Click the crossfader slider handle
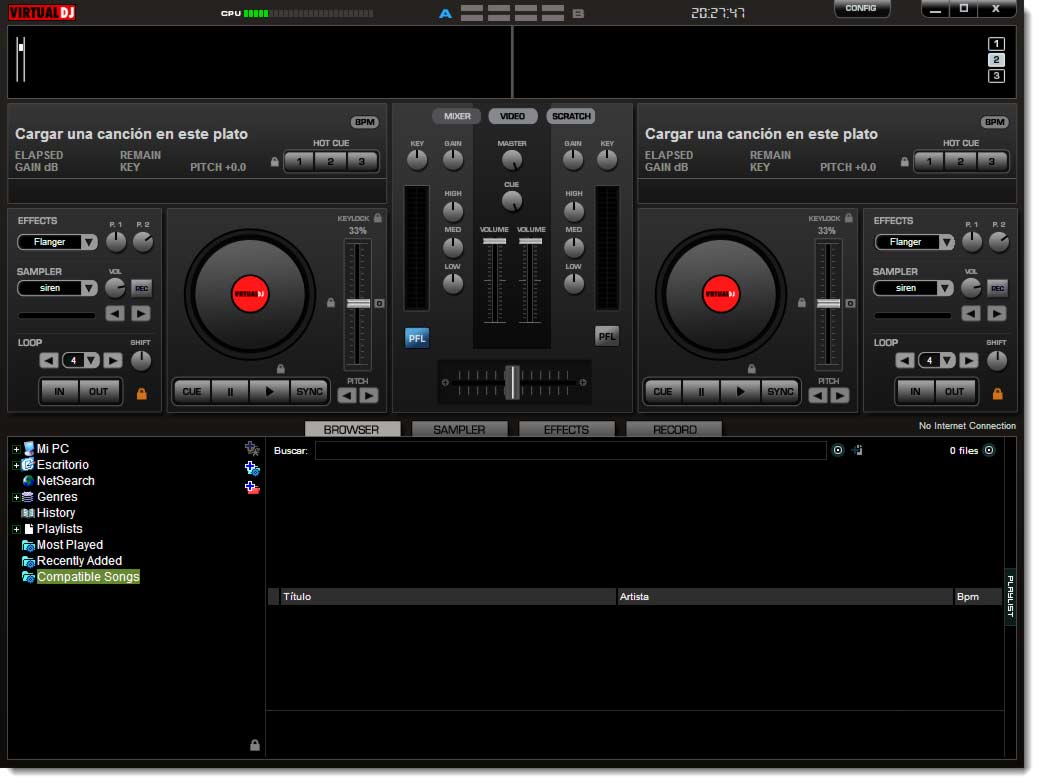Screen dimensions: 1039x783 tap(512, 382)
